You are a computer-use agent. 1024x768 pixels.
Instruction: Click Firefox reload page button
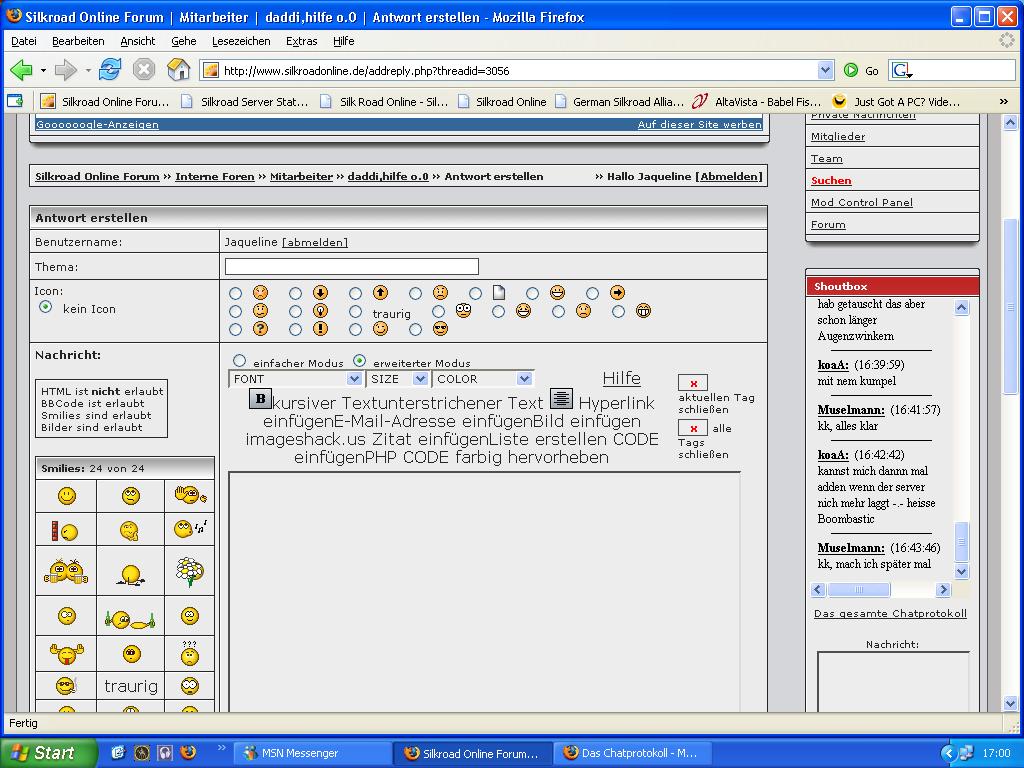[x=110, y=70]
